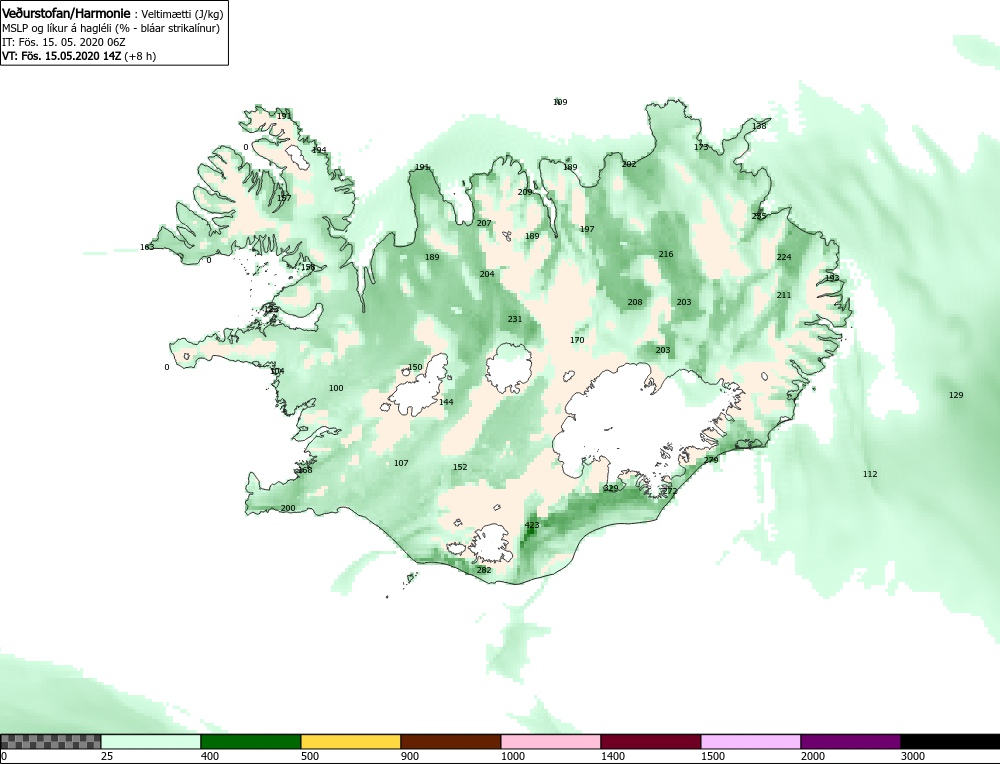Click the 'IT: Fös. 15. 05. 2020 06Z' line

click(x=64, y=42)
